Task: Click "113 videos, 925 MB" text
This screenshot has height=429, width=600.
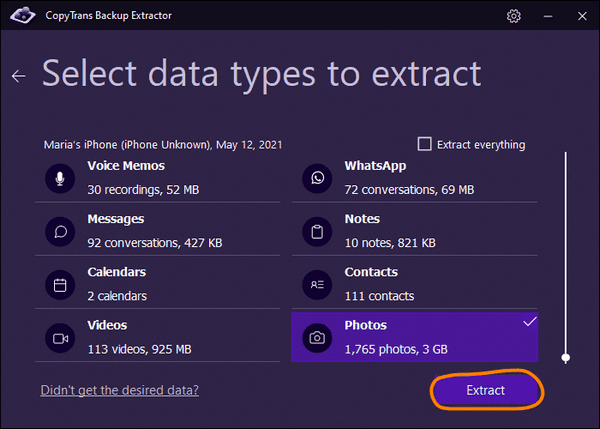Action: [x=139, y=349]
